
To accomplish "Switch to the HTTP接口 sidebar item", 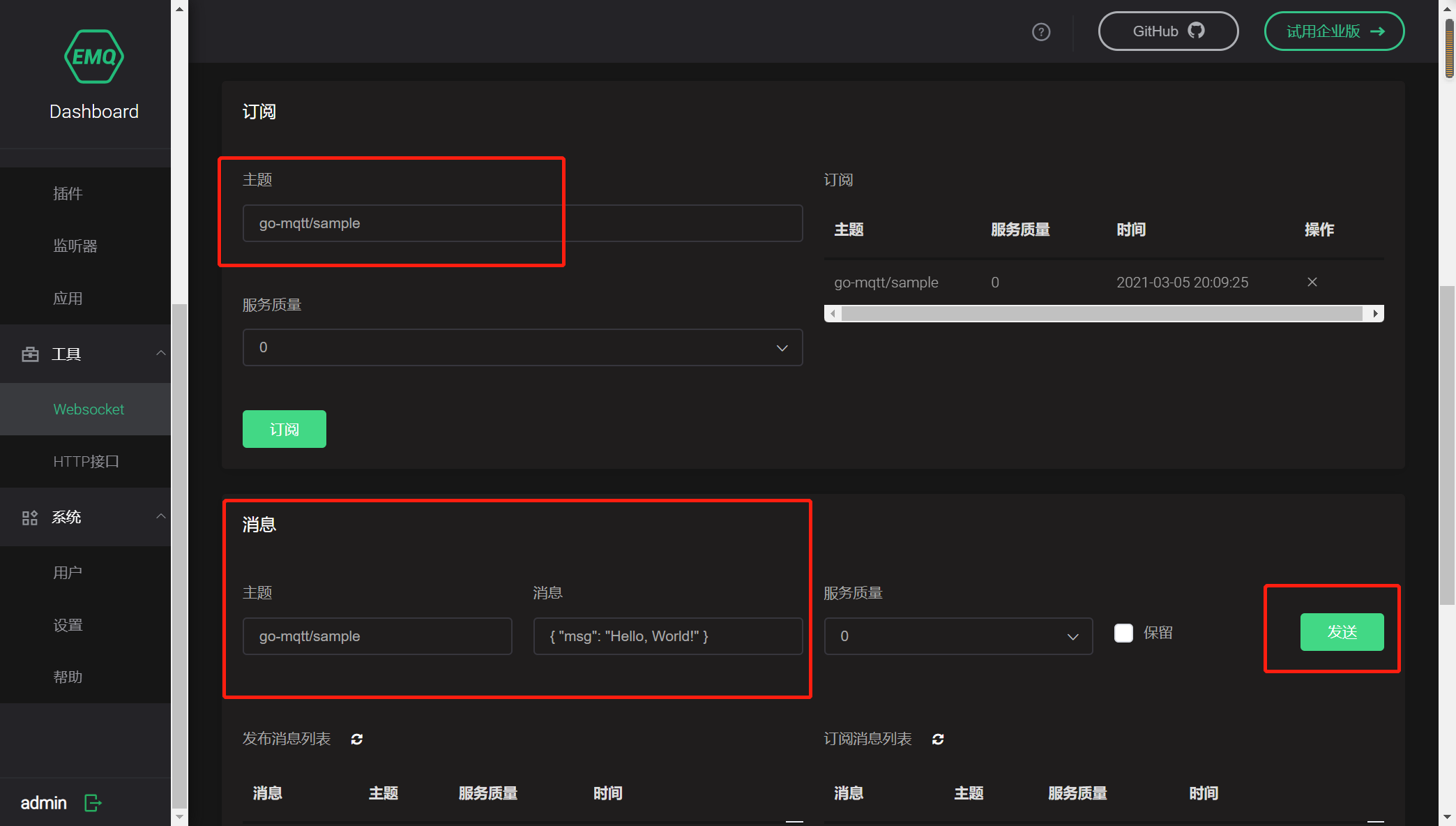I will (86, 461).
